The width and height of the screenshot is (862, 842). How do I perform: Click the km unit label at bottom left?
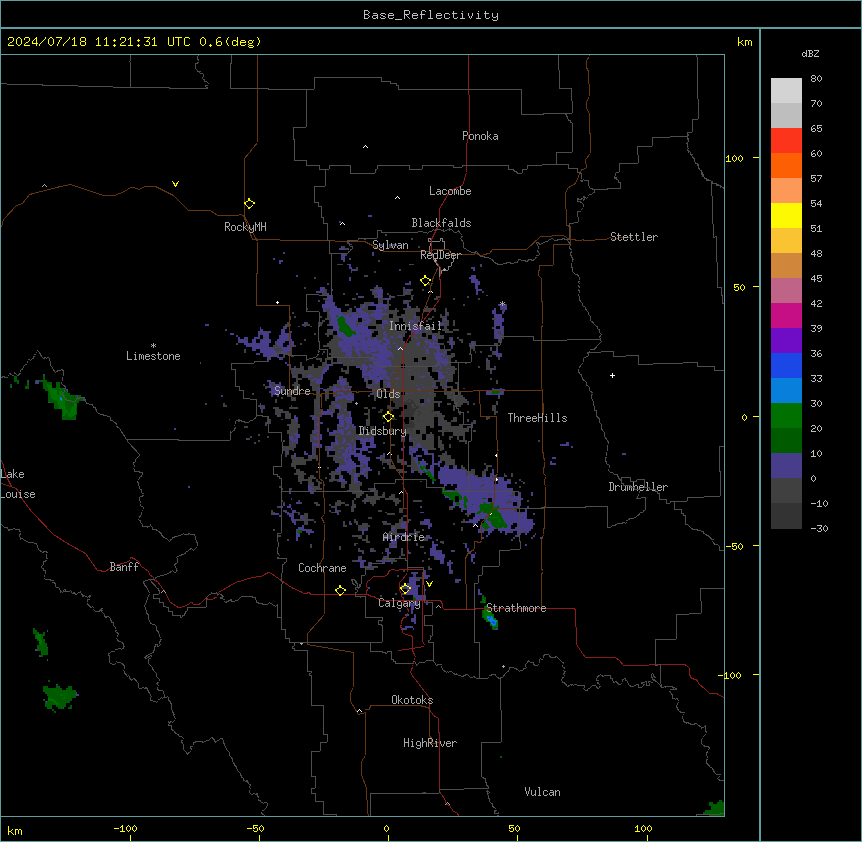coord(15,831)
